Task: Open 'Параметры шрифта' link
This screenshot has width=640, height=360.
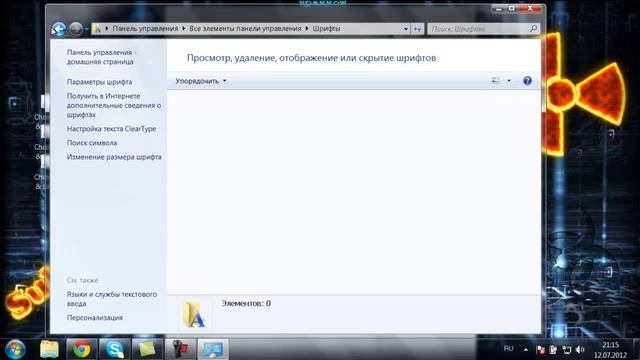Action: pyautogui.click(x=100, y=82)
